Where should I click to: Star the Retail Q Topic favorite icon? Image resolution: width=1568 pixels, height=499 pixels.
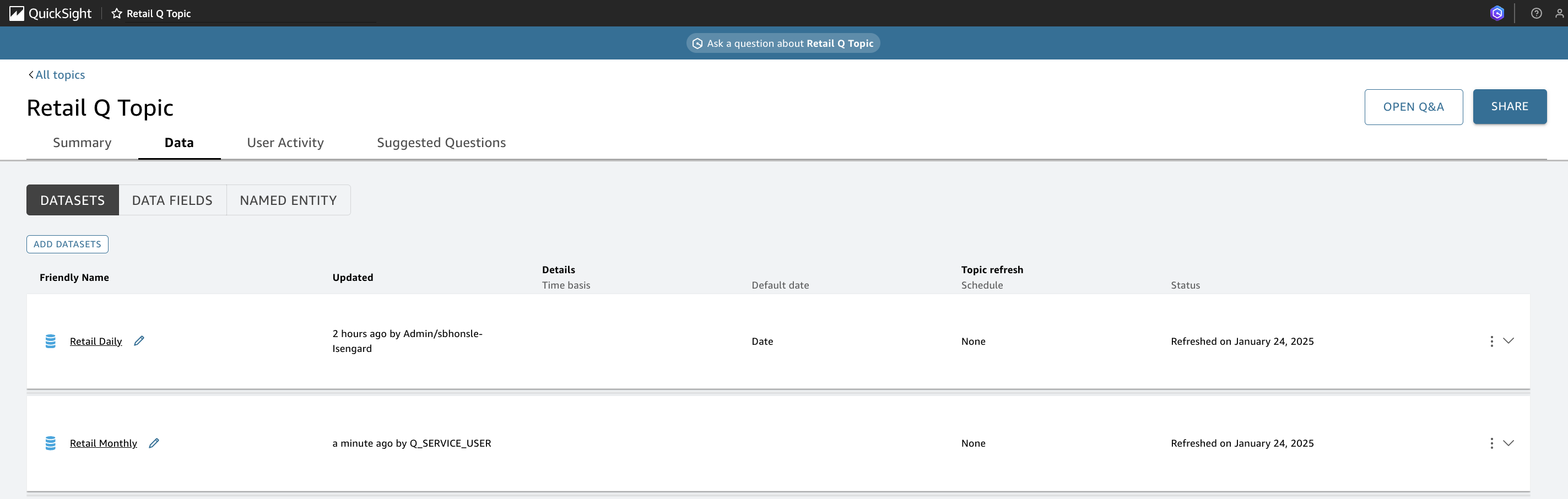click(x=116, y=13)
